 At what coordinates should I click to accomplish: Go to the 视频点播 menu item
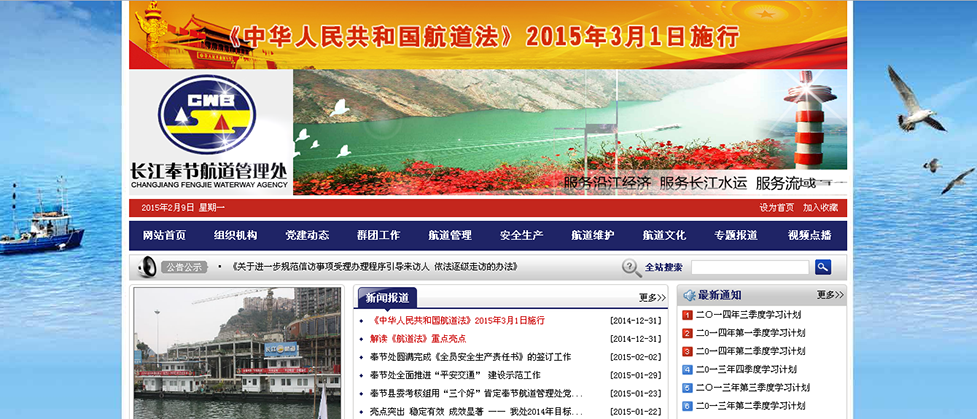pos(808,235)
